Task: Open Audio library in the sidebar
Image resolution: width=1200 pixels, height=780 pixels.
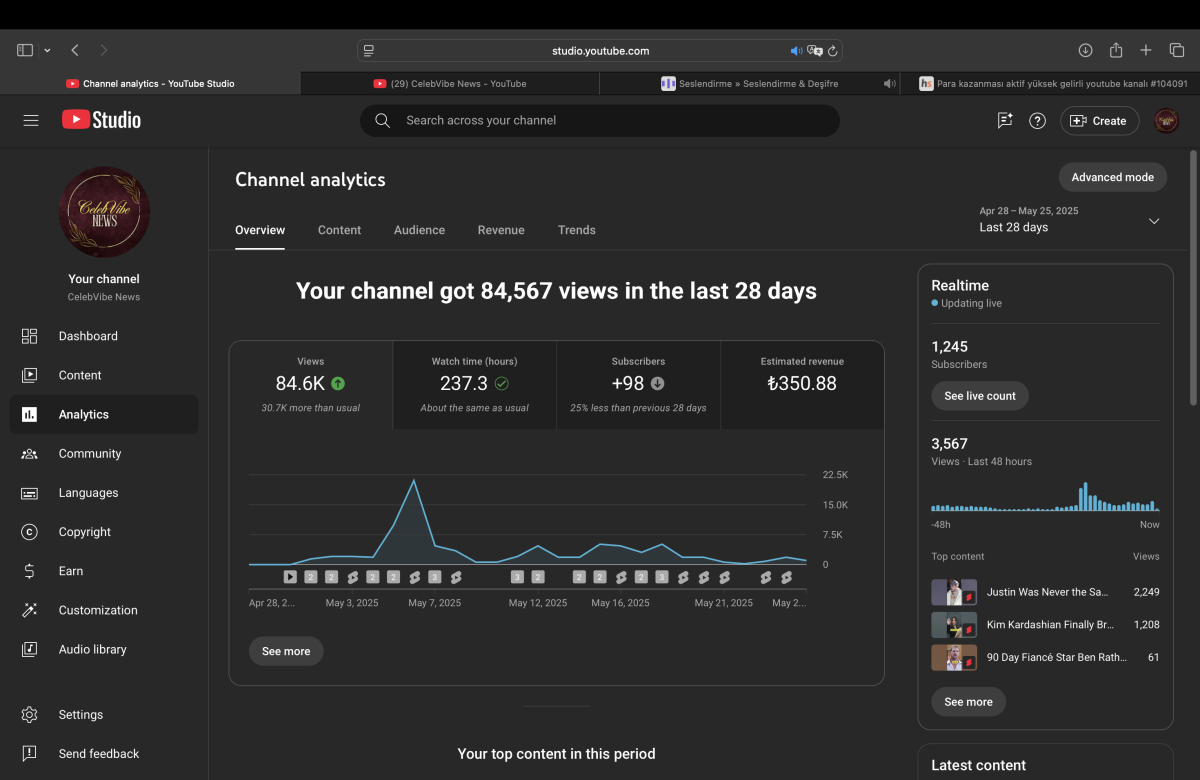Action: click(x=104, y=649)
